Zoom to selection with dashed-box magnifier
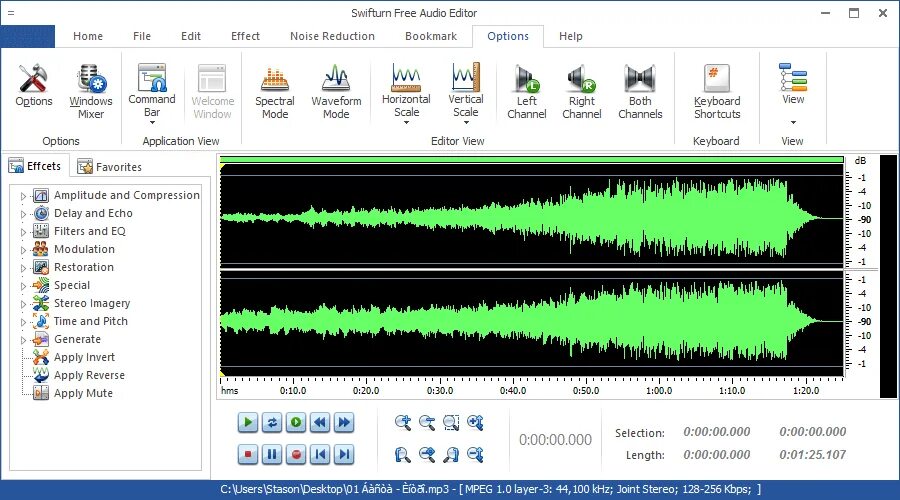Viewport: 900px width, 500px height. click(451, 423)
